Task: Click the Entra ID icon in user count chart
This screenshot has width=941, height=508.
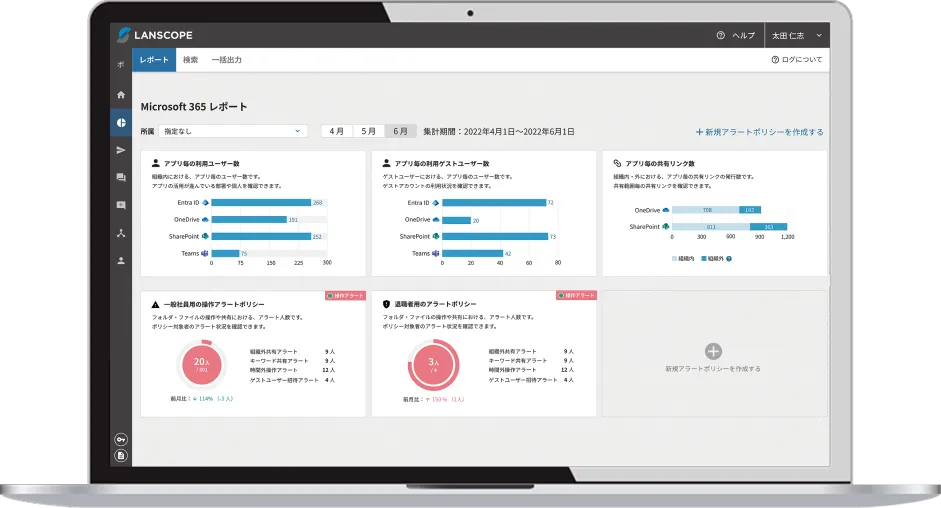Action: tap(205, 203)
